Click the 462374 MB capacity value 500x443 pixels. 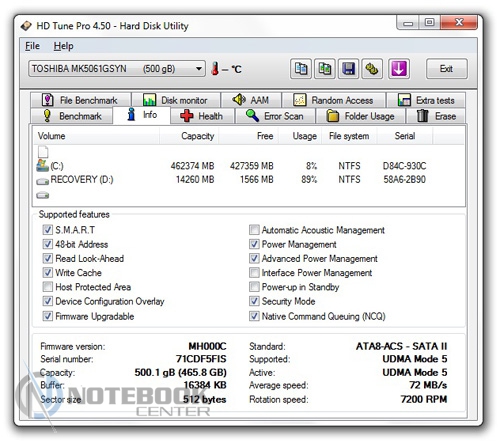pyautogui.click(x=192, y=166)
